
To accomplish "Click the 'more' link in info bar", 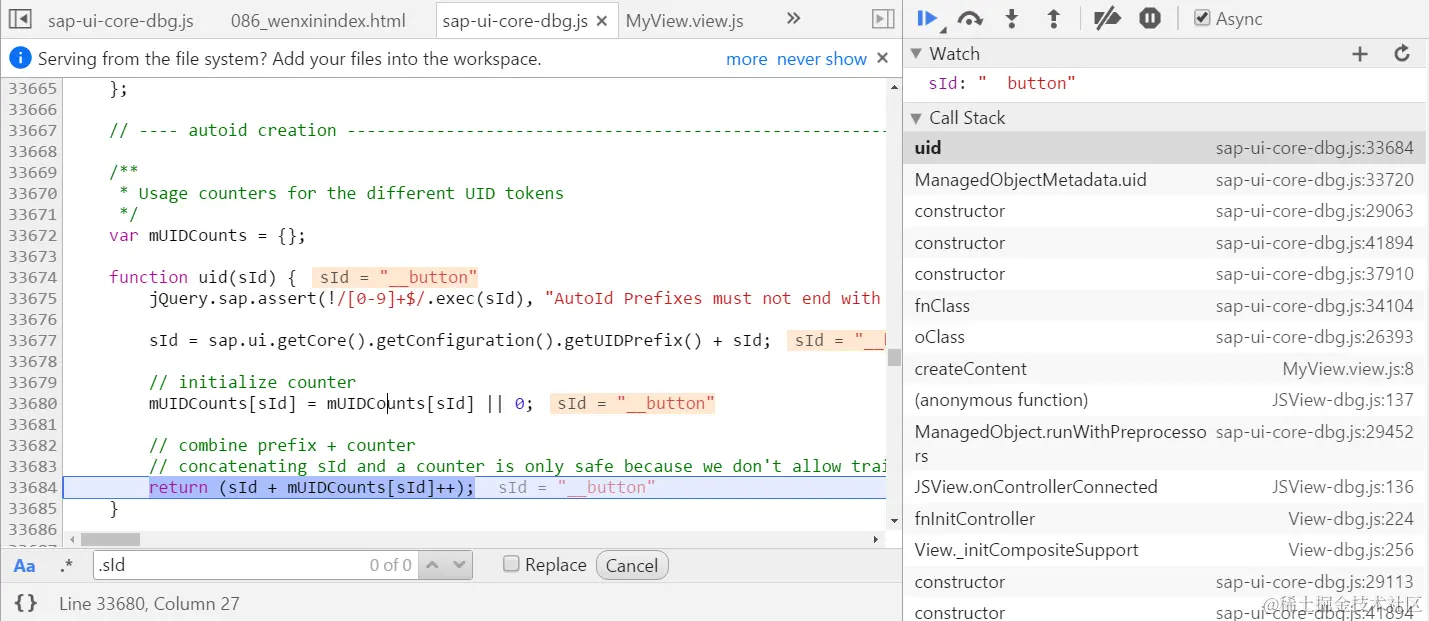I will [x=747, y=59].
